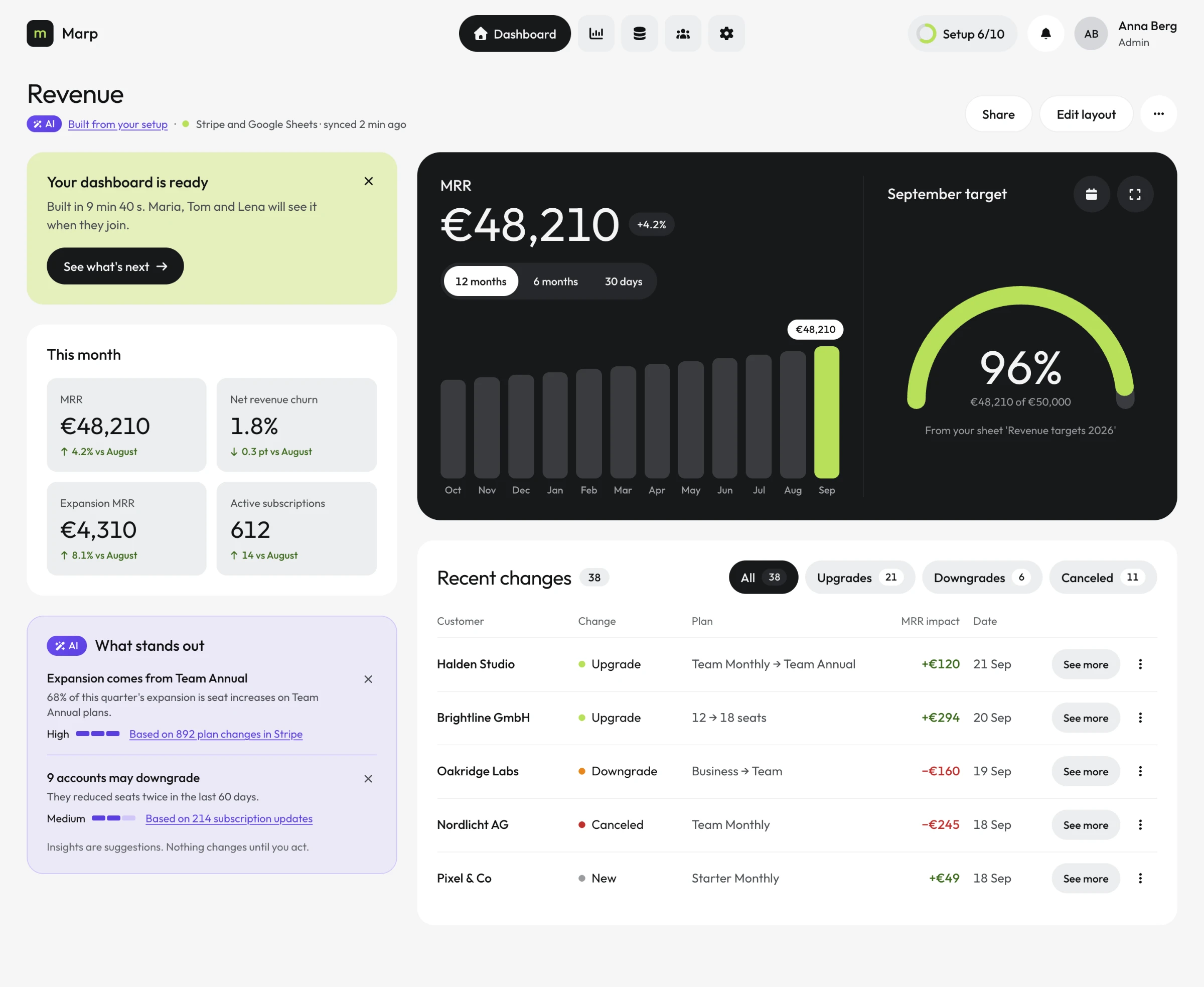Screen dimensions: 1204x987
Task: Select the 6 months range
Action: click(555, 281)
